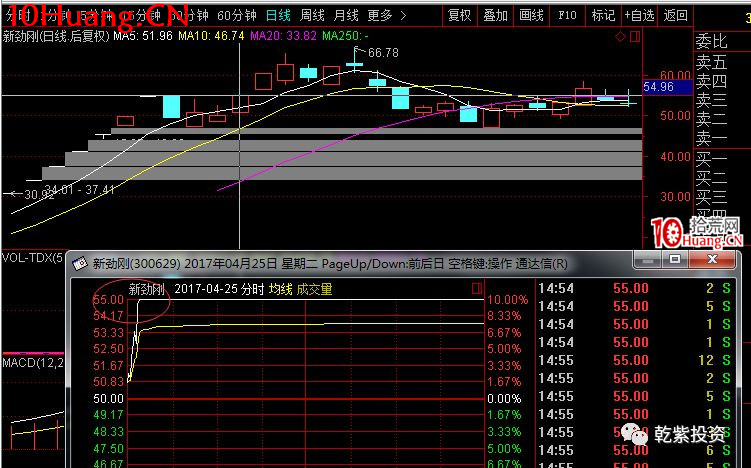Viewport: 751px width, 468px height.
Task: Open the 更多 periods menu
Action: coord(380,16)
